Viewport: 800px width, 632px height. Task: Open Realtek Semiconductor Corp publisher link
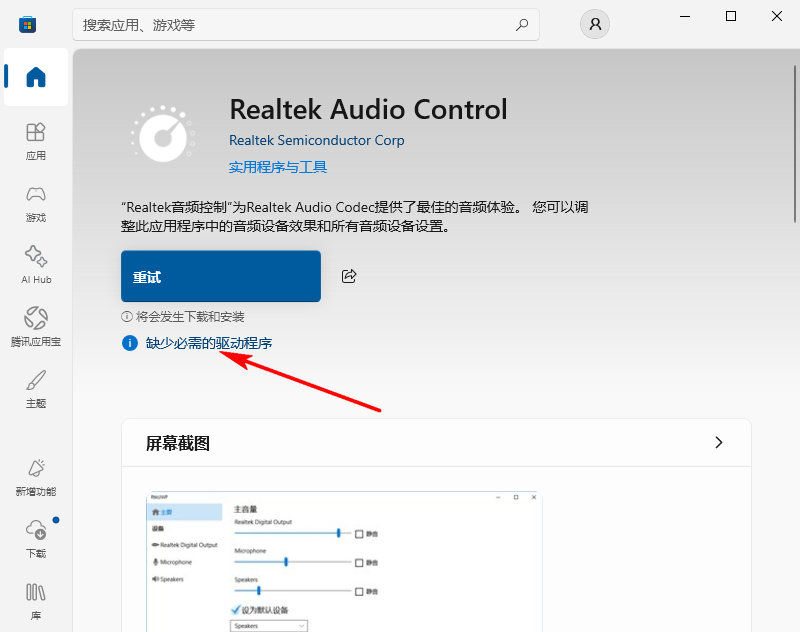tap(316, 140)
